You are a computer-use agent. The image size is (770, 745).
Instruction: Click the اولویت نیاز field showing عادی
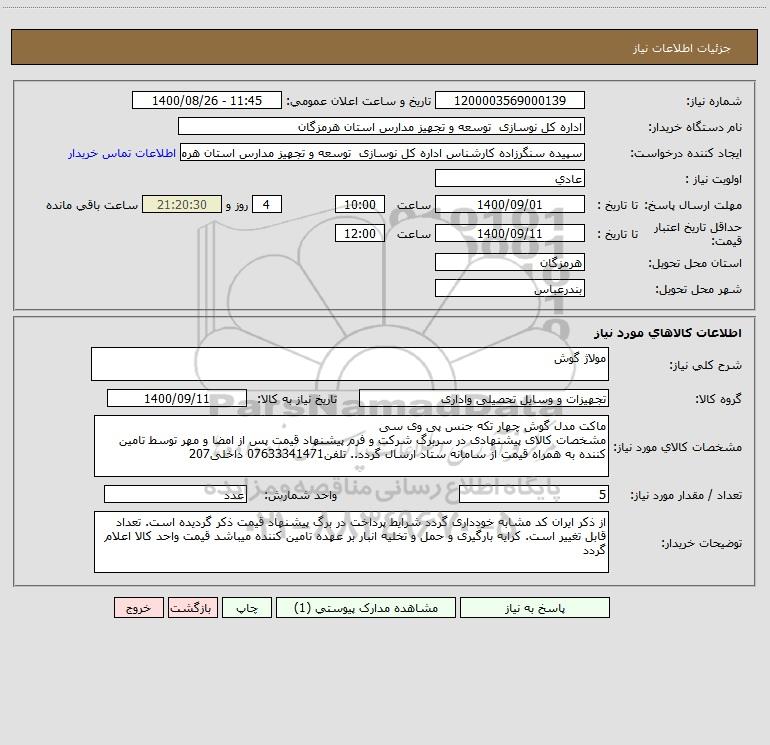point(510,178)
